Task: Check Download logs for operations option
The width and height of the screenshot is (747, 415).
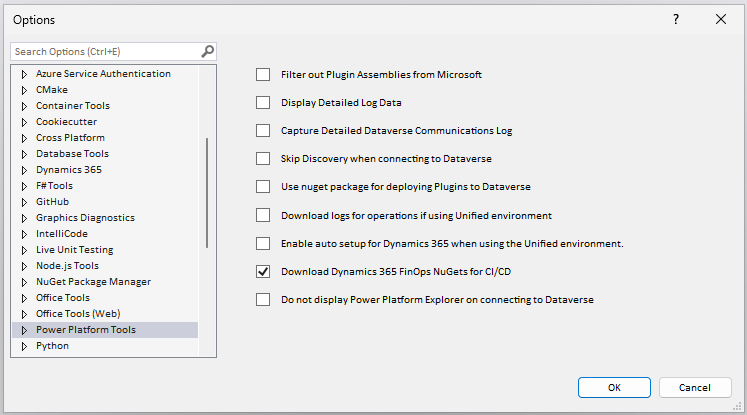Action: pyautogui.click(x=263, y=215)
